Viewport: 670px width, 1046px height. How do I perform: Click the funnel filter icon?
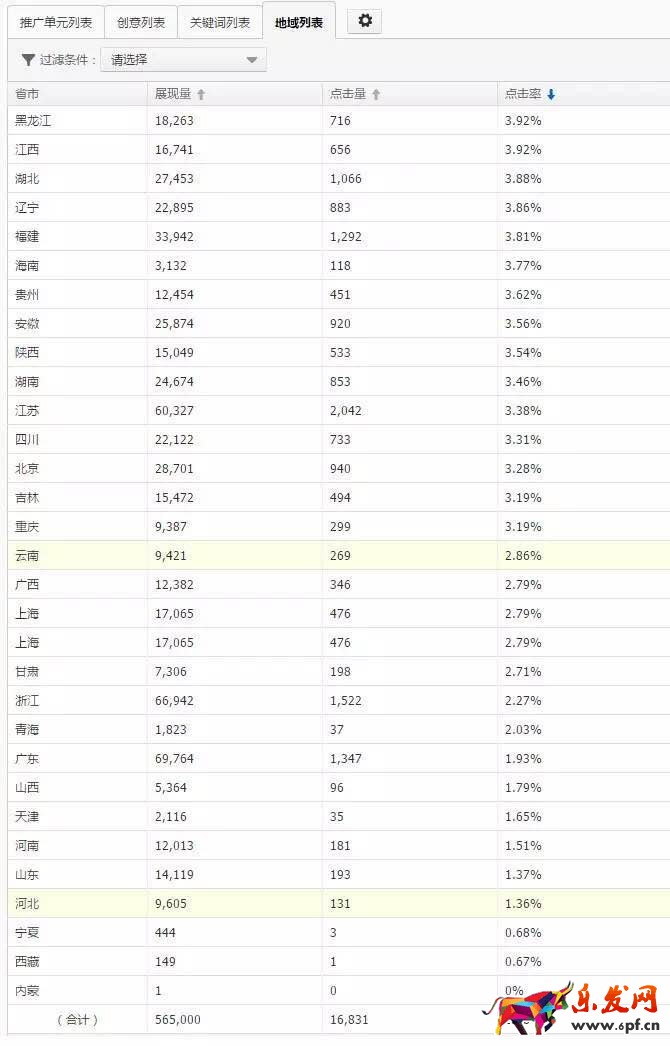(x=28, y=60)
